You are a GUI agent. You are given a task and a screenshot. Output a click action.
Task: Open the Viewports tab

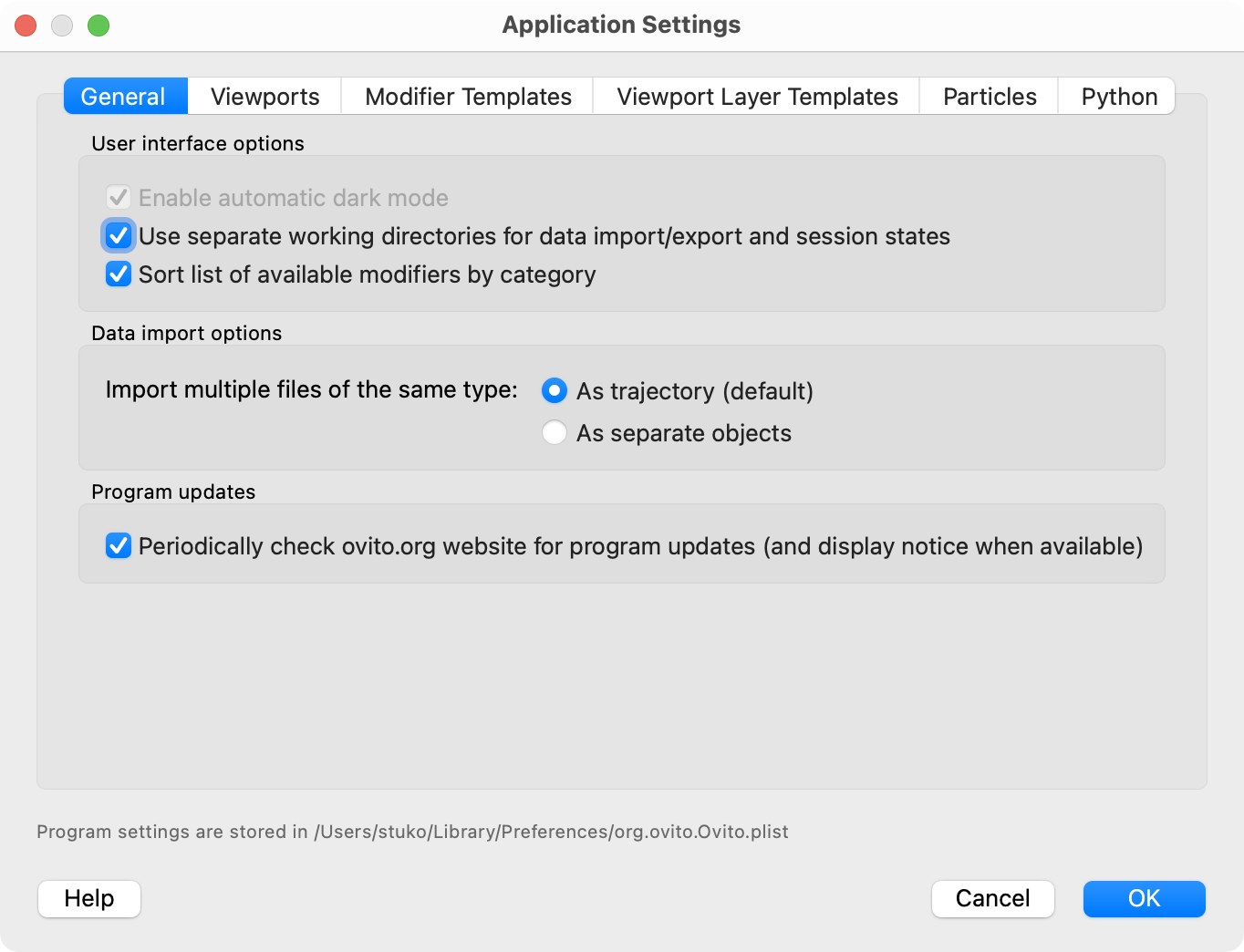[264, 97]
